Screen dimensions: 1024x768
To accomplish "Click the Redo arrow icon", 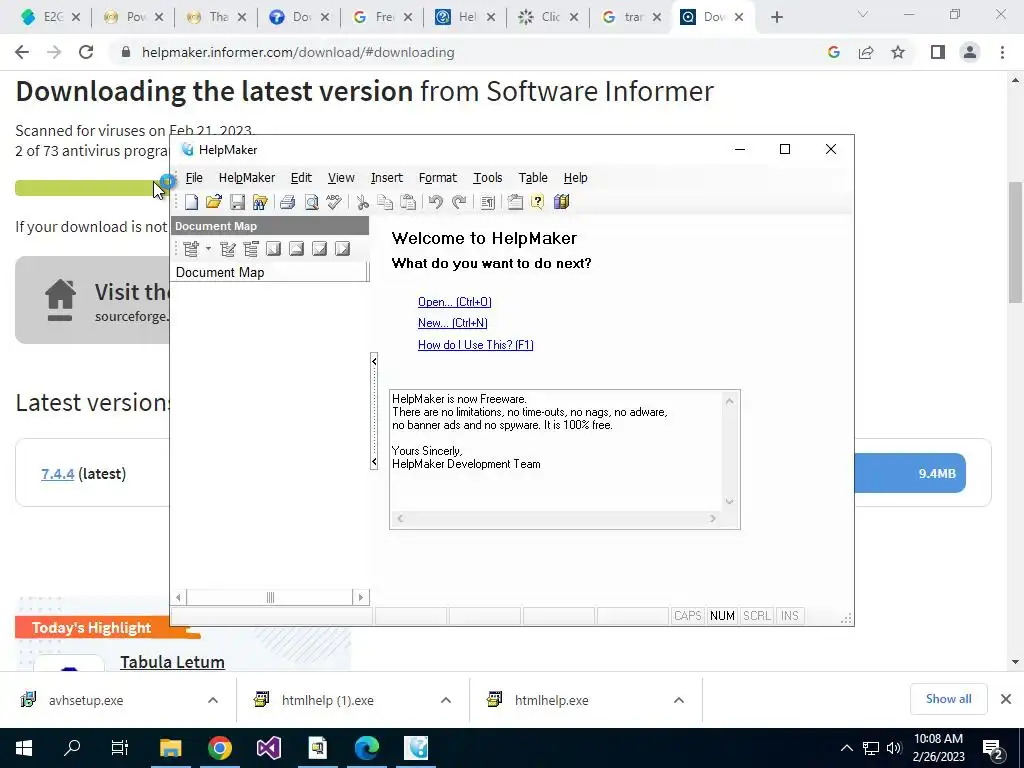I will click(459, 202).
